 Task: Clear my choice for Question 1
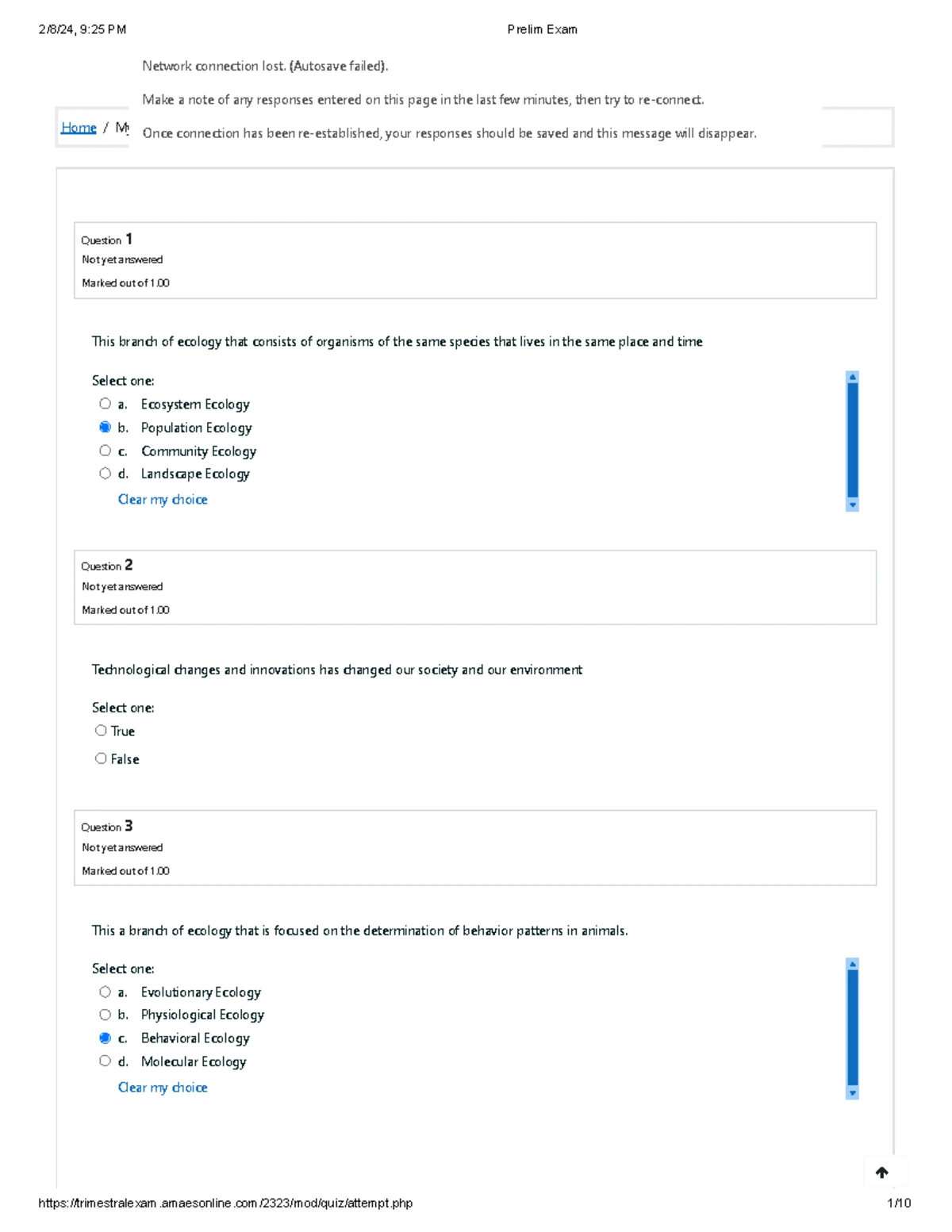[x=163, y=500]
